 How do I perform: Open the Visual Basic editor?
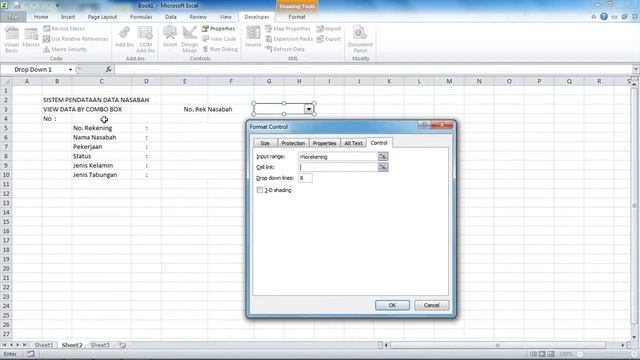pos(11,40)
